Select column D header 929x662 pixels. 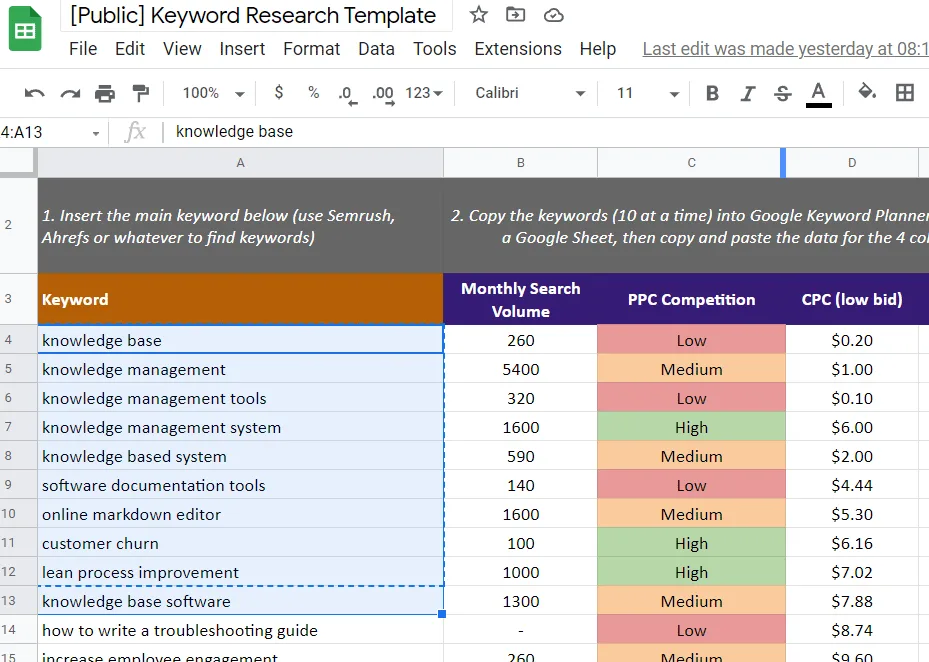tap(852, 162)
